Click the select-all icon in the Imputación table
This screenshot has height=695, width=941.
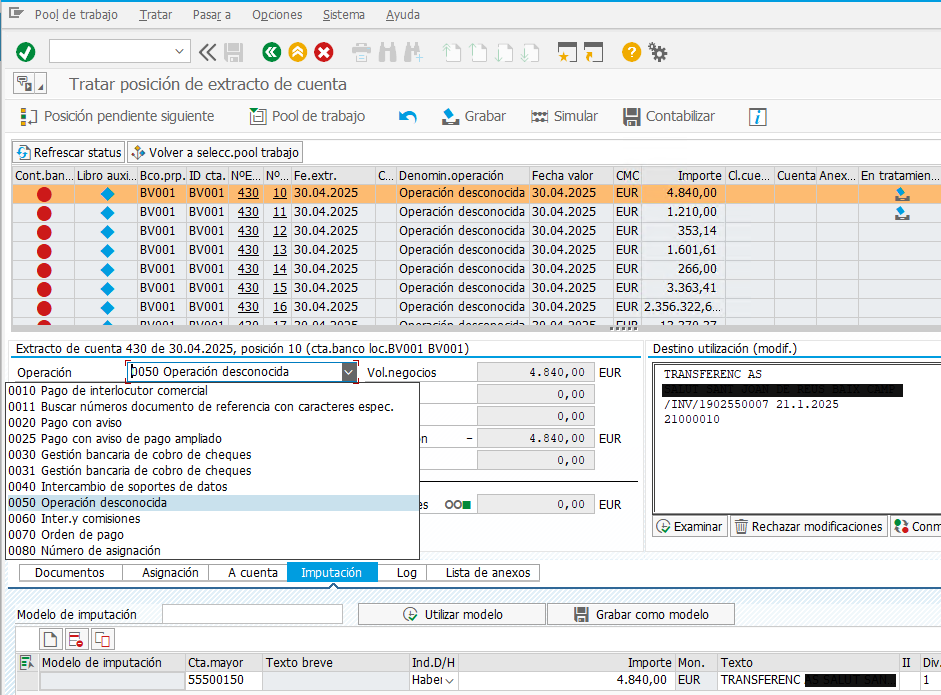(27, 663)
